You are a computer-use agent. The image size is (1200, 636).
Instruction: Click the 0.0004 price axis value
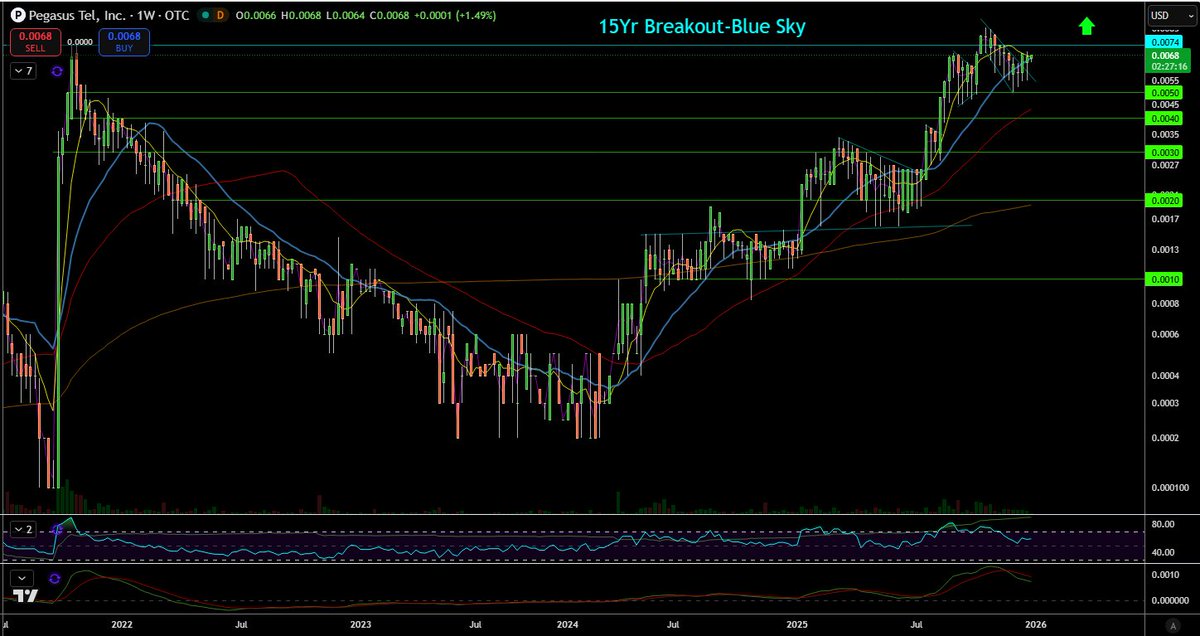pos(1165,377)
